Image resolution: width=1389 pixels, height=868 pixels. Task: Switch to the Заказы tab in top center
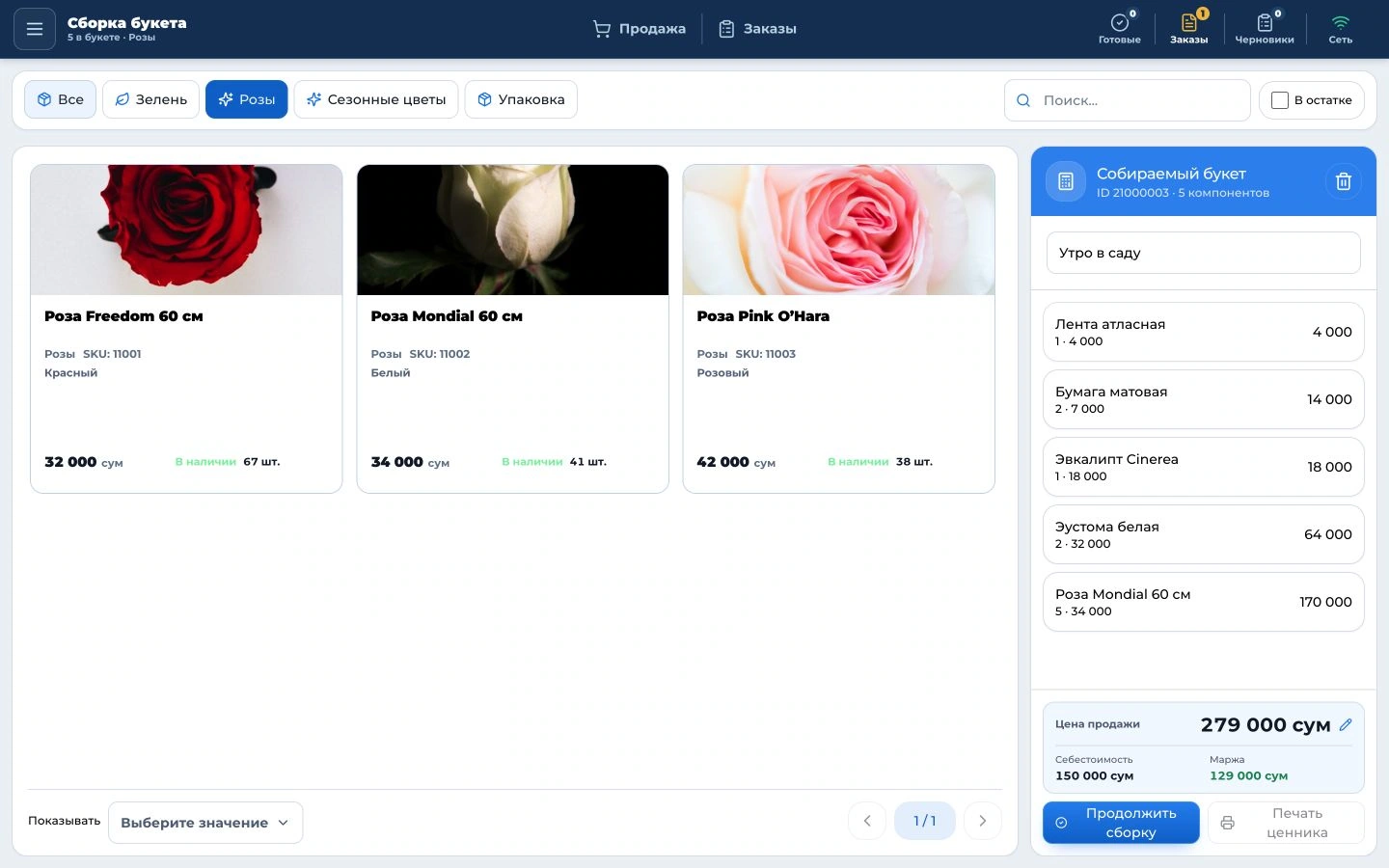758,29
